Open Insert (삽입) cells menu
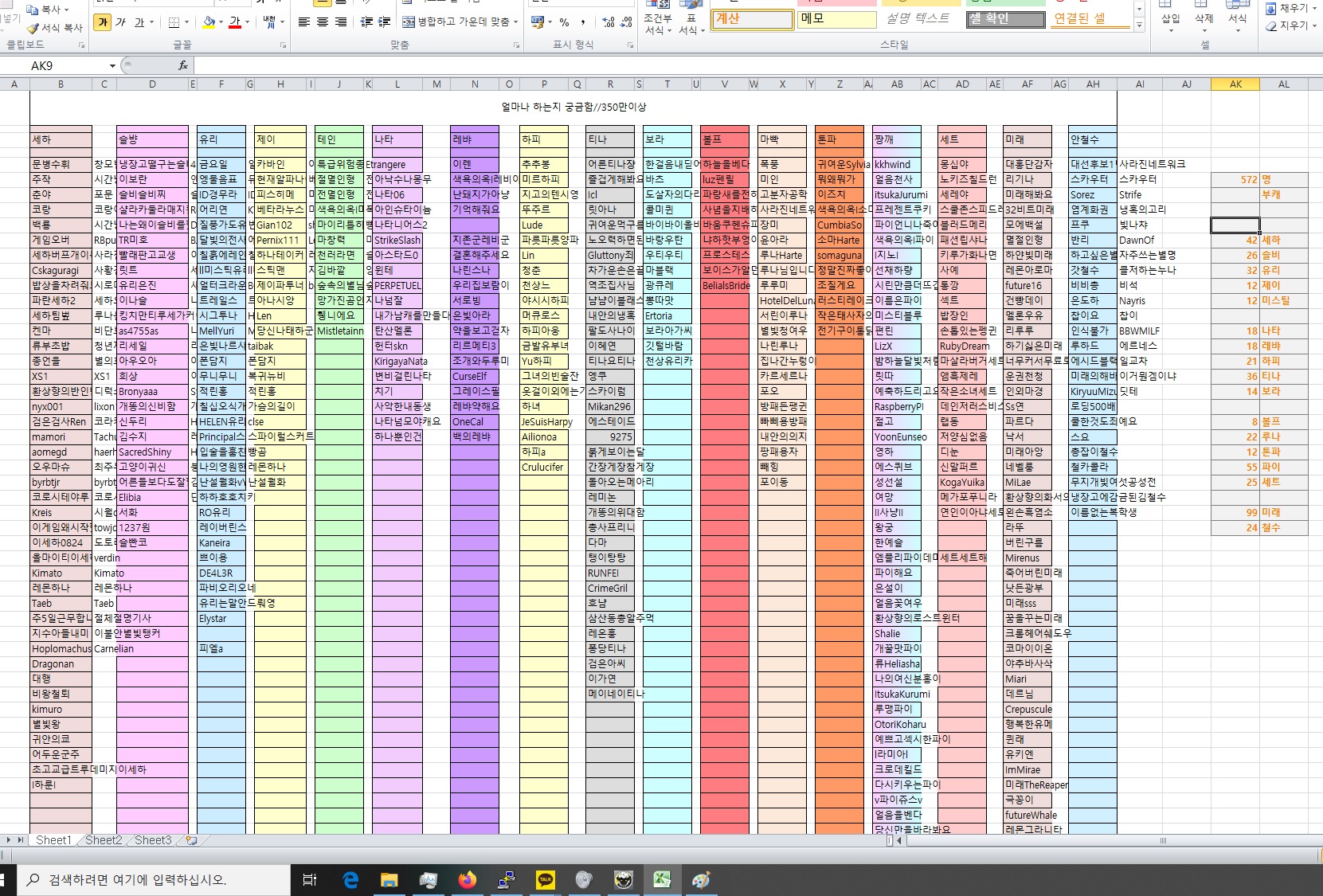1323x896 pixels. (1170, 14)
